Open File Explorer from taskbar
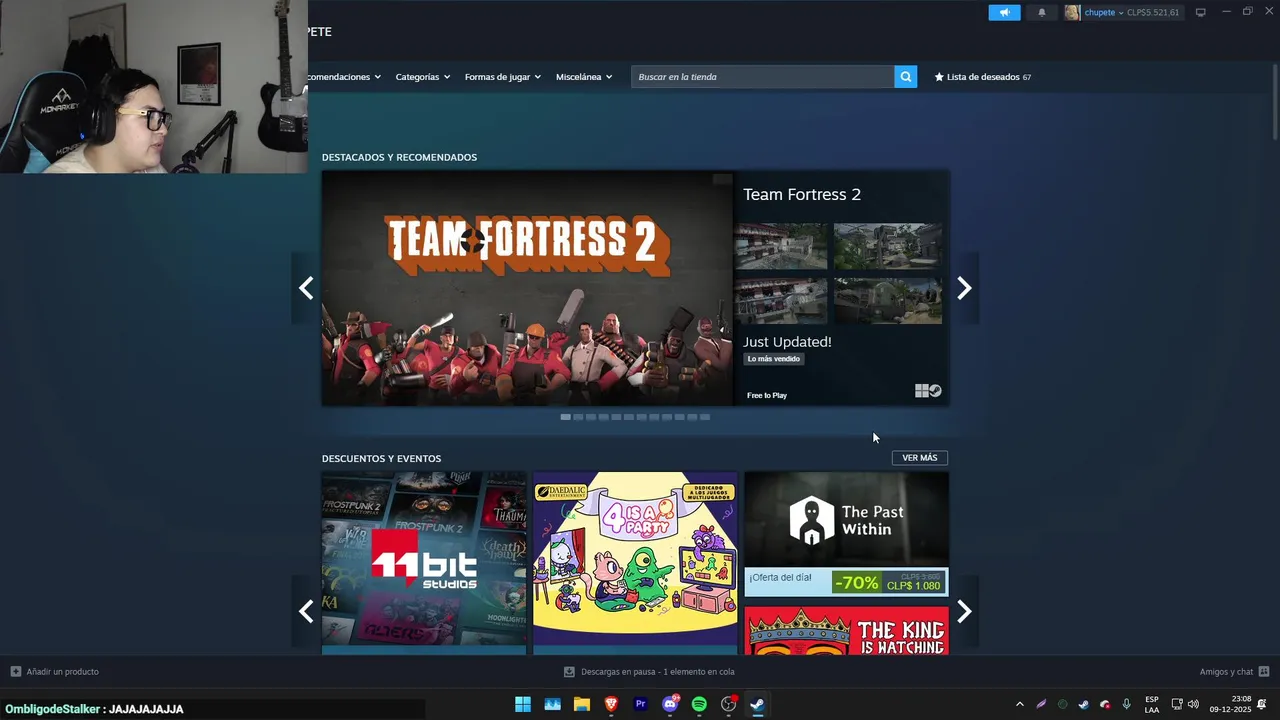This screenshot has width=1280, height=720. click(x=582, y=704)
